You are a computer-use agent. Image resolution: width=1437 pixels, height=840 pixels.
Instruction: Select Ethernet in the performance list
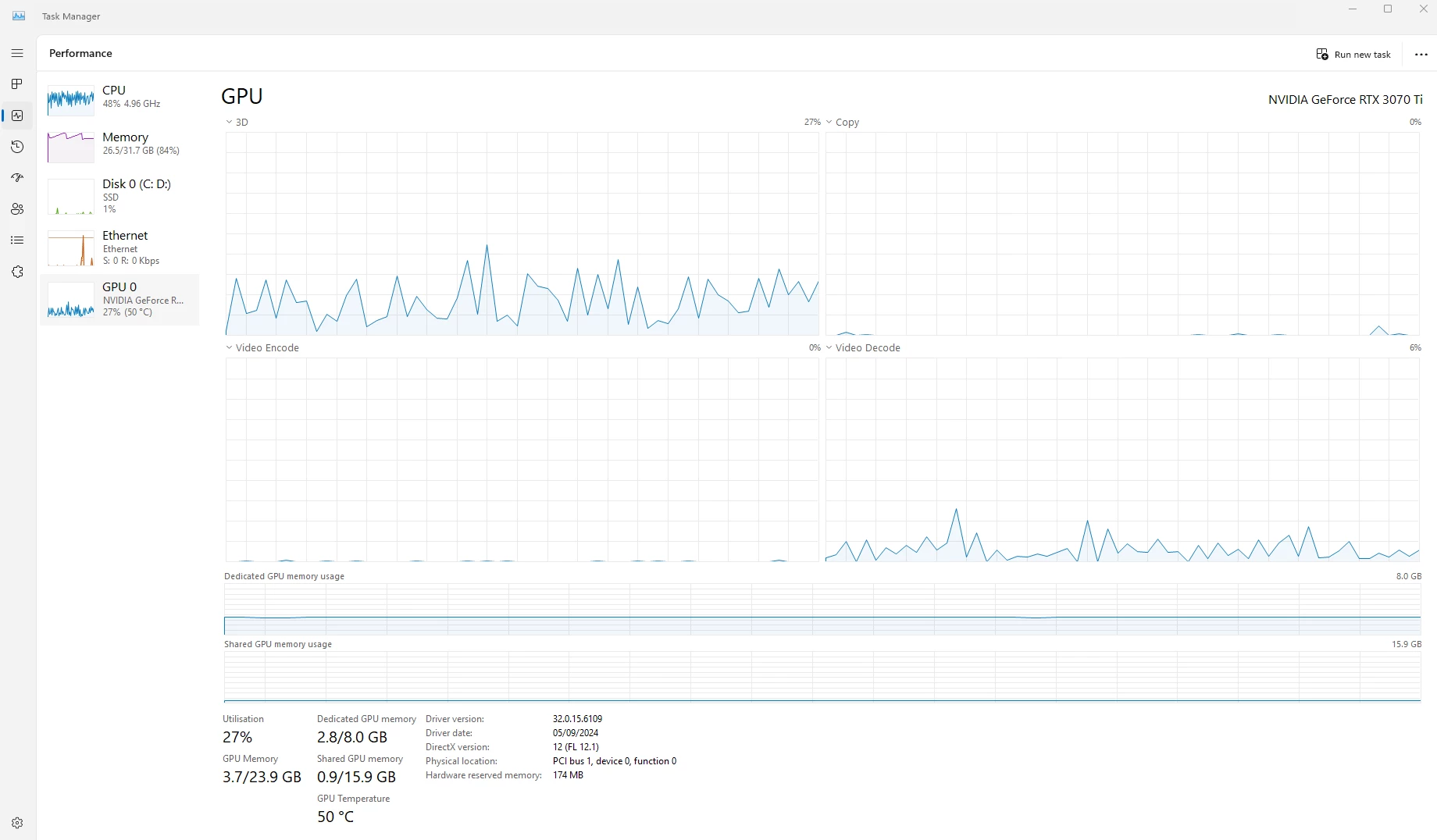(x=119, y=247)
